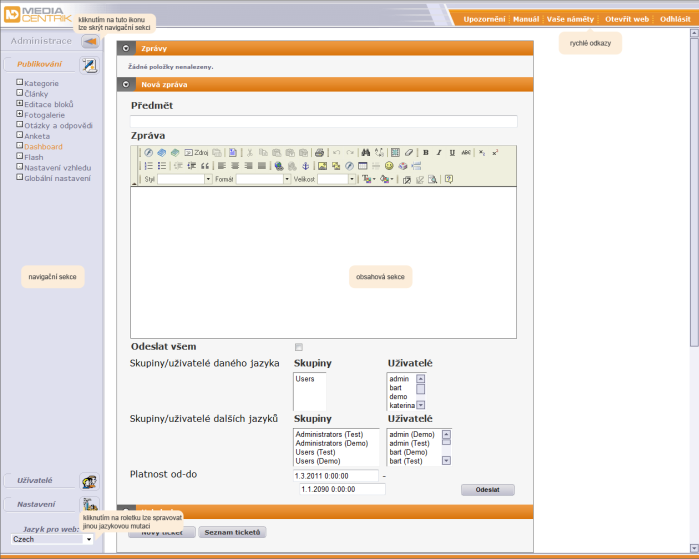
Task: Open the background color picker
Action: coord(386,179)
